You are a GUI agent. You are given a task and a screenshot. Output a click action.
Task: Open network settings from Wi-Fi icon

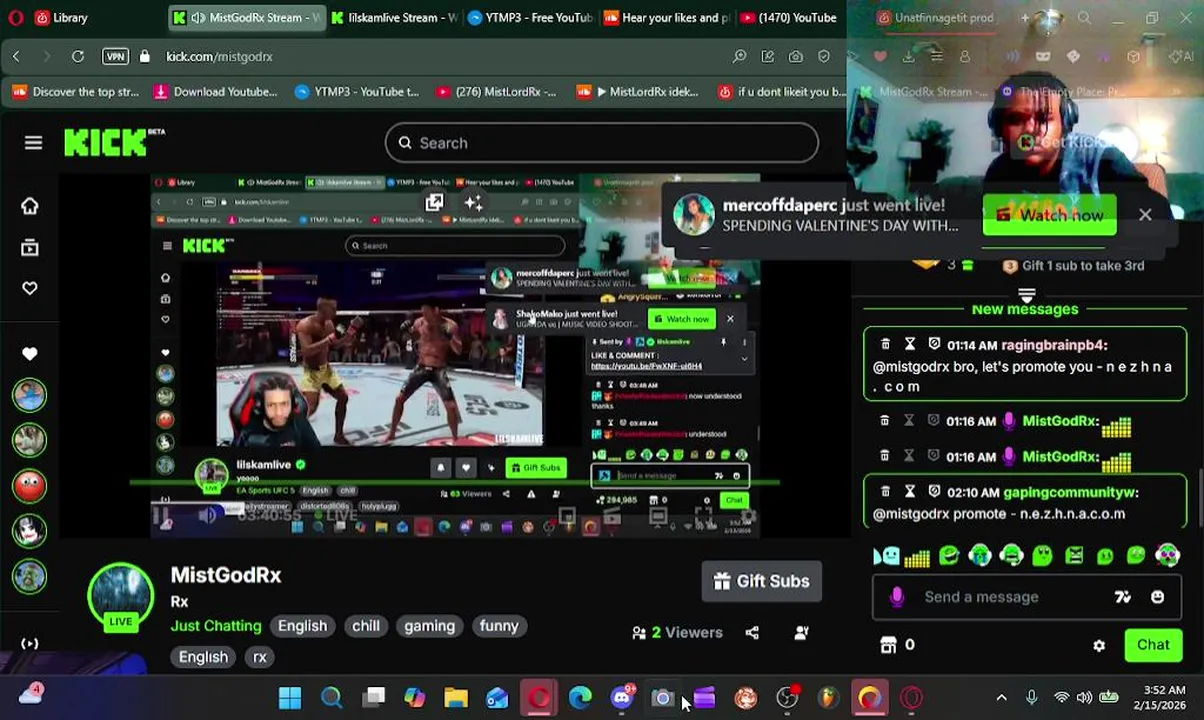(x=1061, y=697)
